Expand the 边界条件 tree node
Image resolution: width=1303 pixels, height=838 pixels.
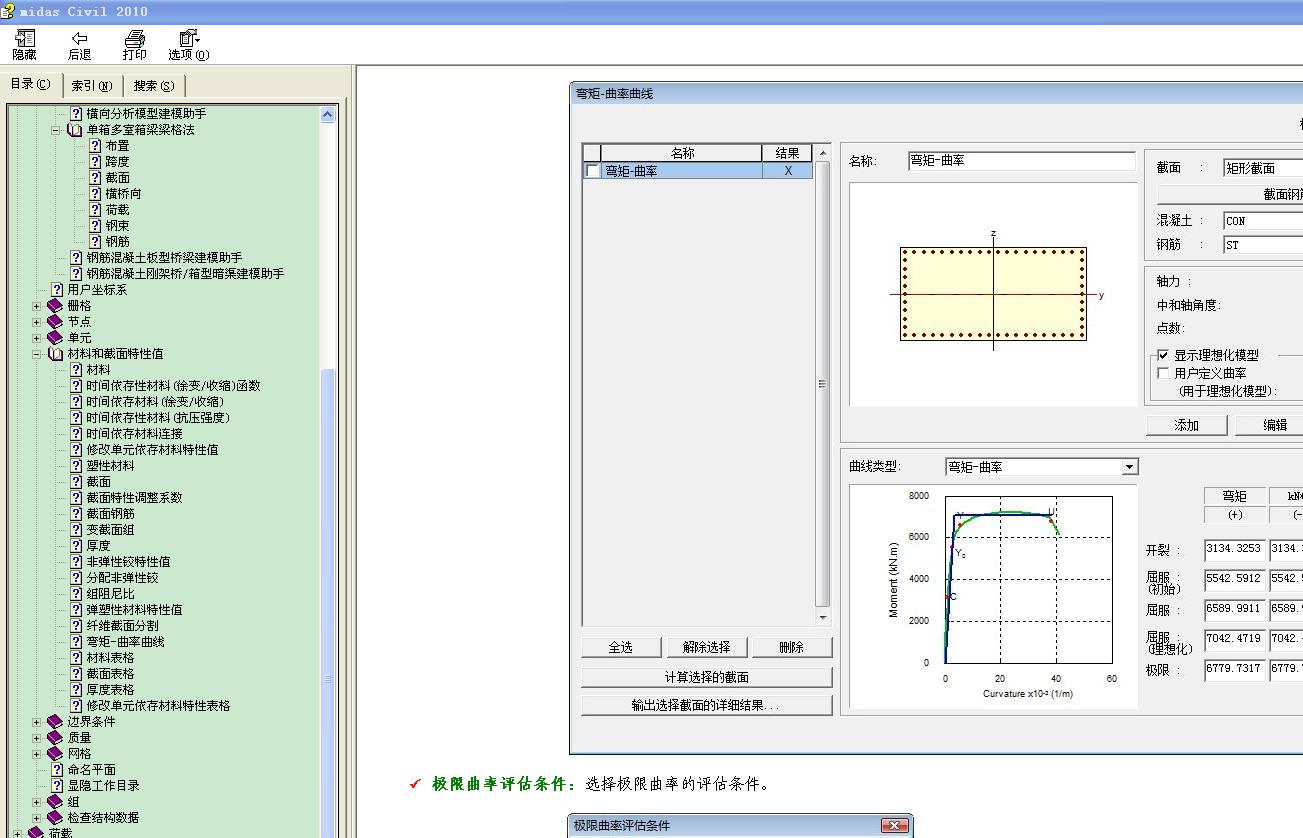click(37, 722)
